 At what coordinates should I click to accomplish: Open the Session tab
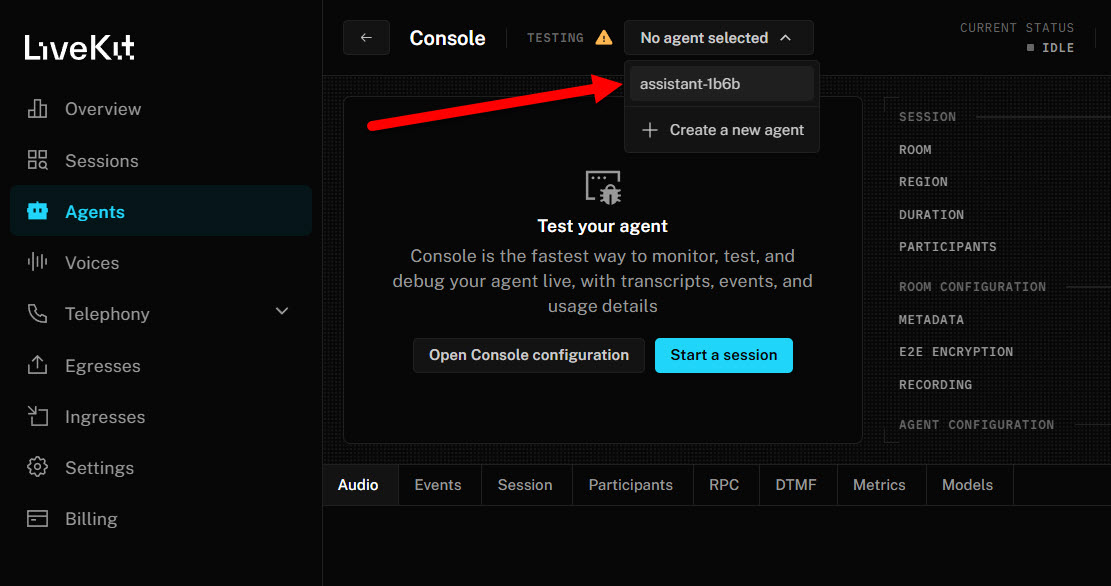[x=525, y=485]
